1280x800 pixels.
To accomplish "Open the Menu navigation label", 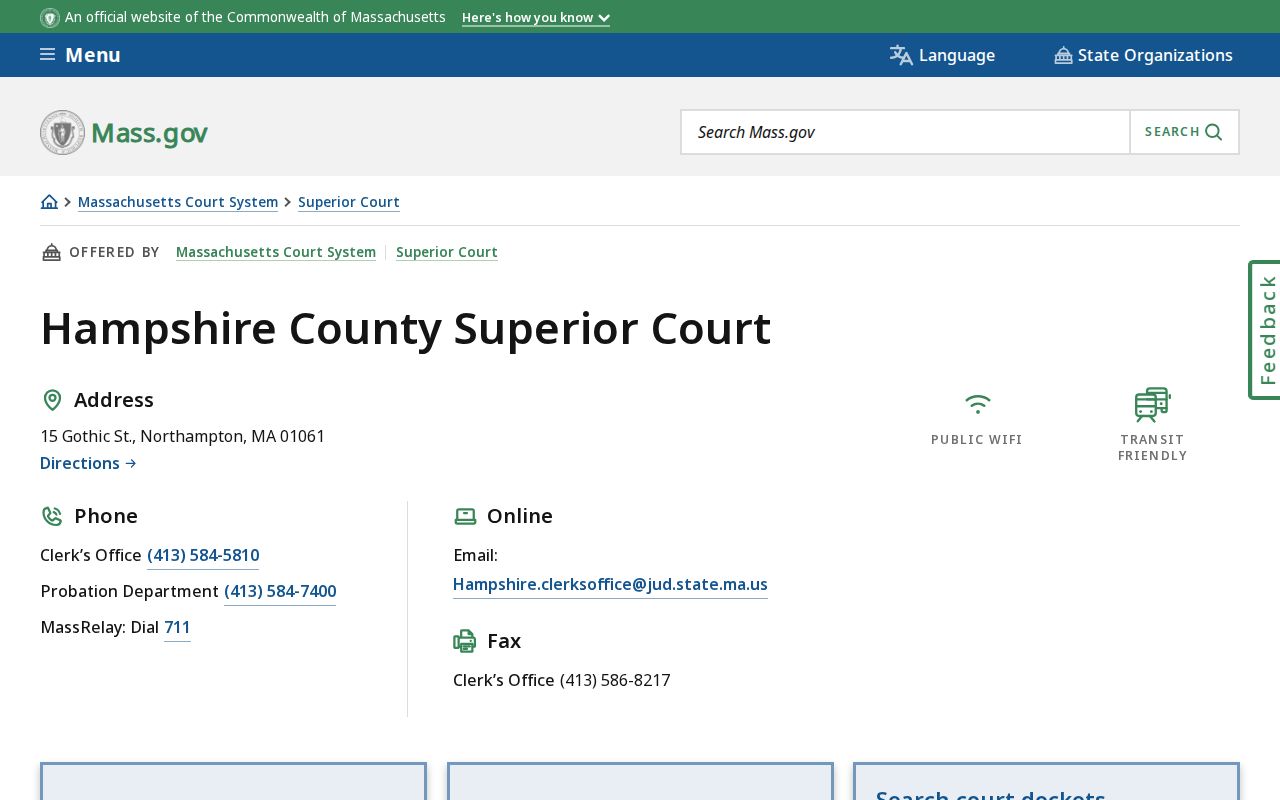I will [93, 55].
